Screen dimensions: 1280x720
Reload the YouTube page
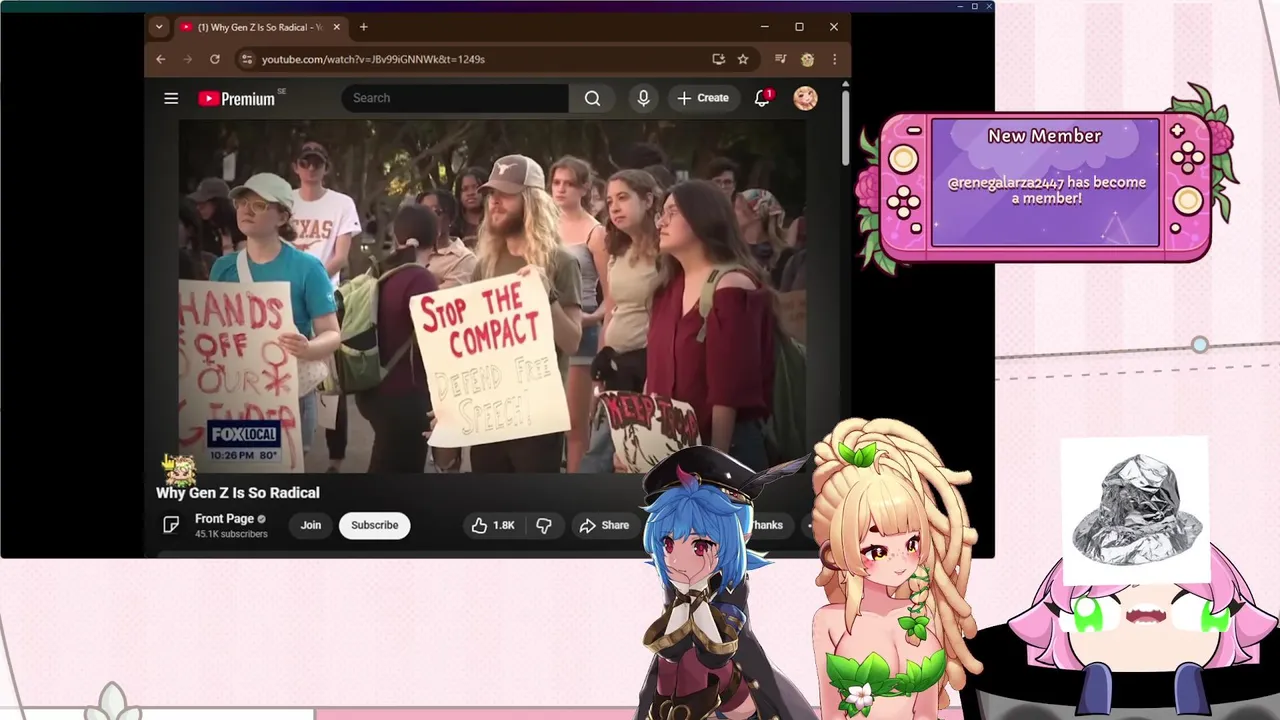pos(214,59)
